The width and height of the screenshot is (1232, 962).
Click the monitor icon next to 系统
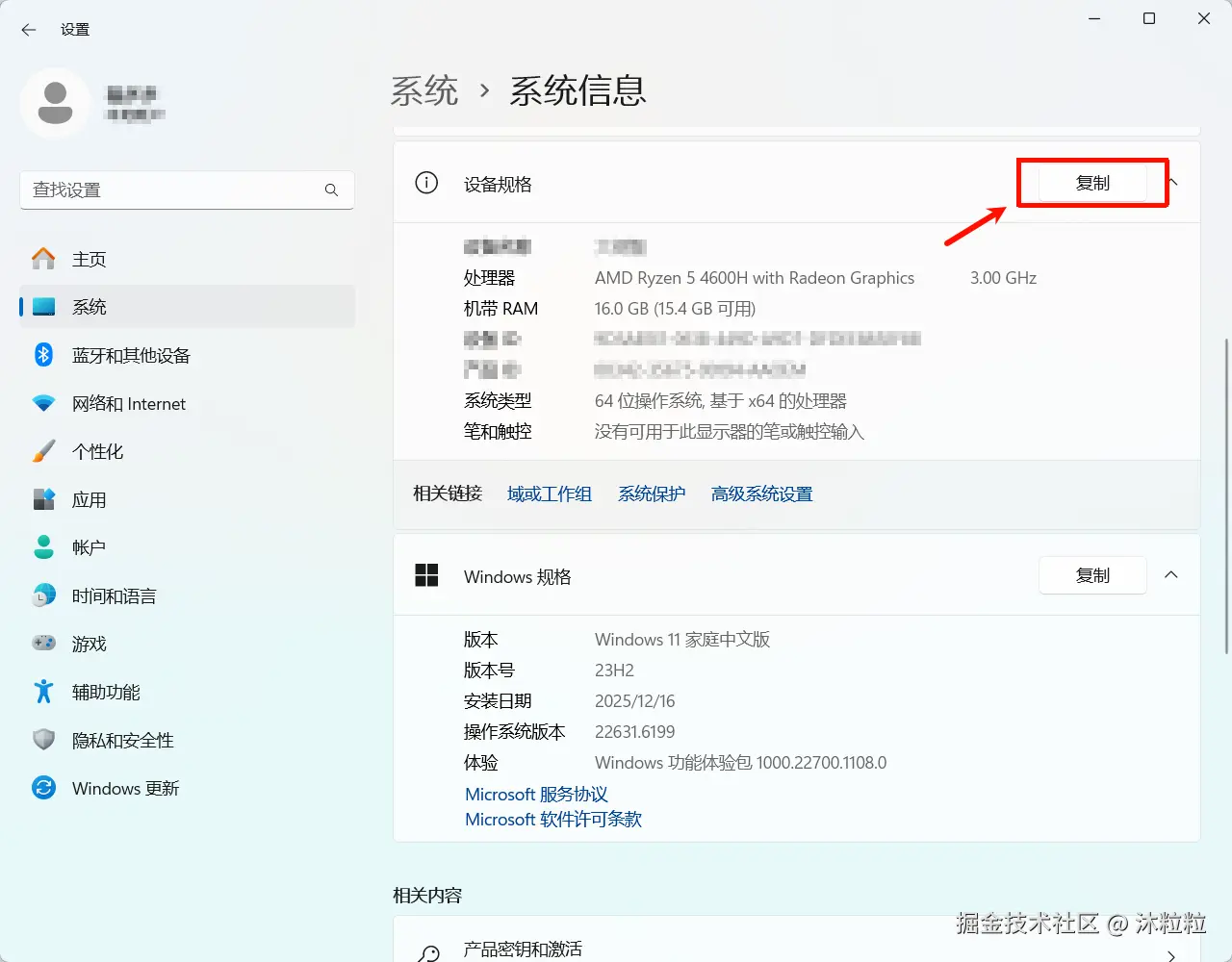pos(43,307)
